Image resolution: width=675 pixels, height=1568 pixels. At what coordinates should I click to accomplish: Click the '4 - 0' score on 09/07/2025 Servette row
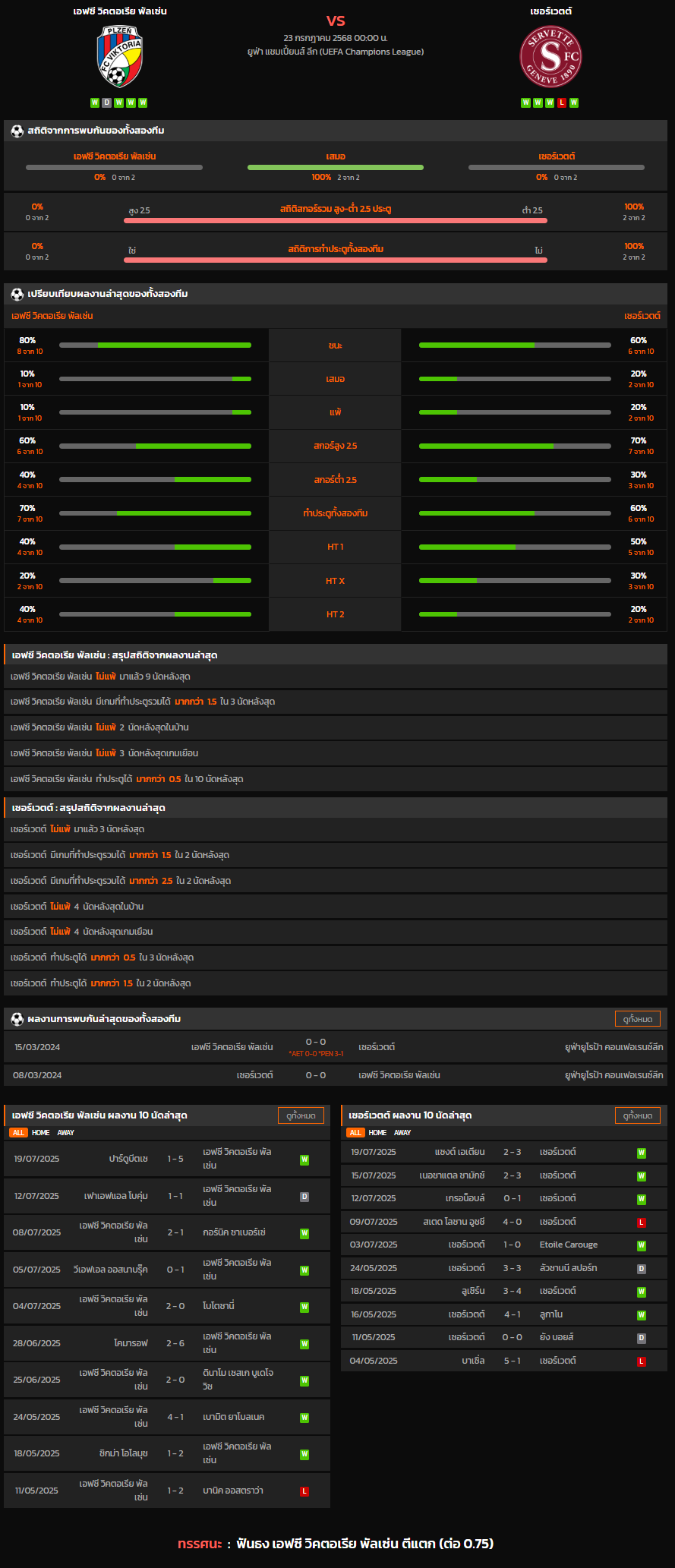pos(513,1222)
